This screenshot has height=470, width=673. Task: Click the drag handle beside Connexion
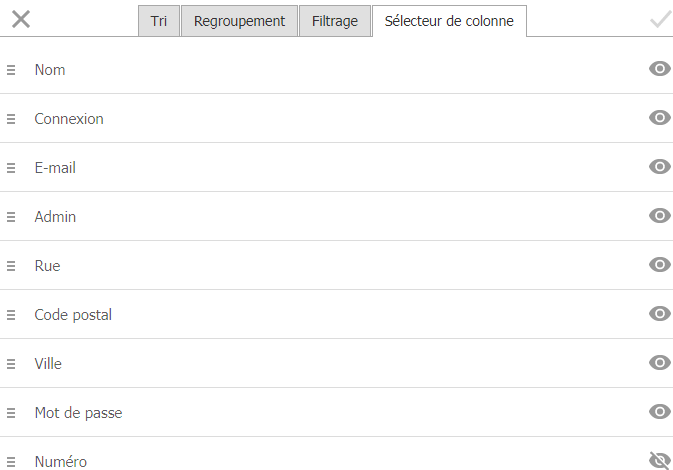coord(11,119)
